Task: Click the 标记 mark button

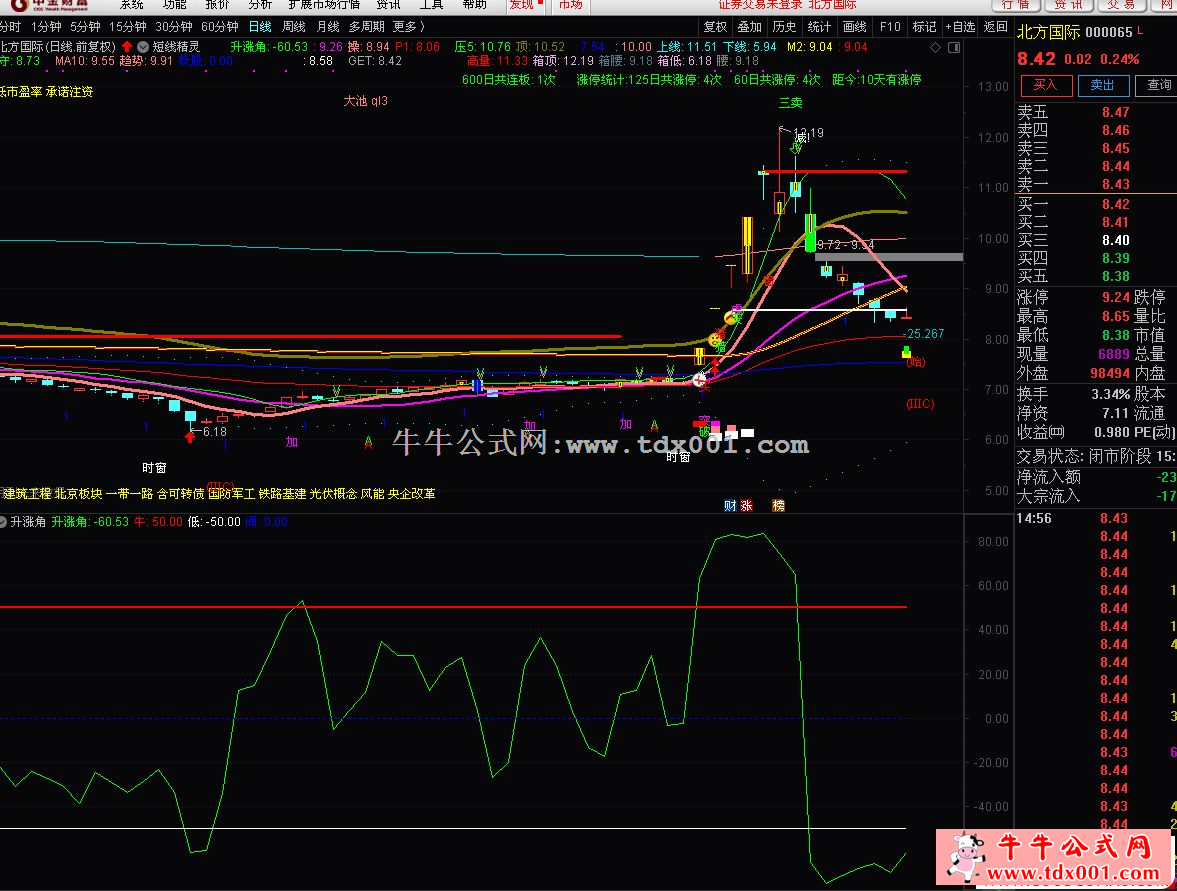Action: point(924,26)
